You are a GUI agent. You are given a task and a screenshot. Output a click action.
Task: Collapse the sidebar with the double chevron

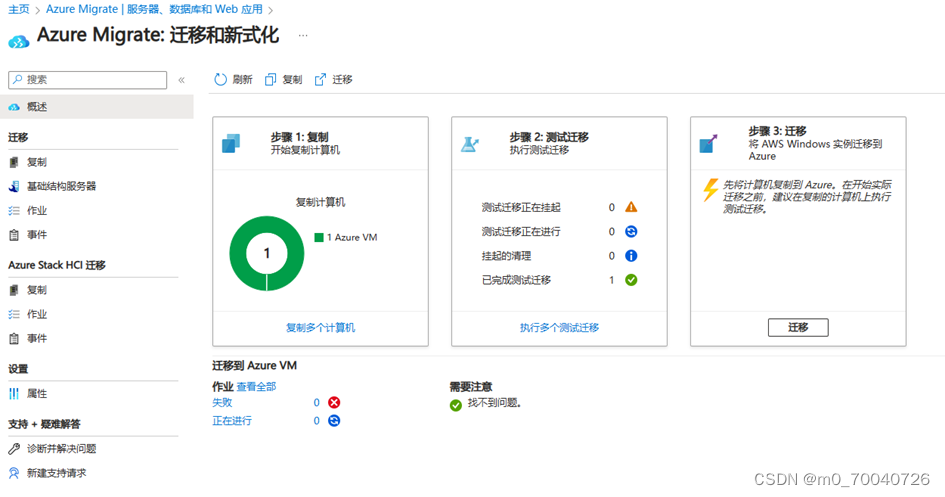[x=181, y=80]
